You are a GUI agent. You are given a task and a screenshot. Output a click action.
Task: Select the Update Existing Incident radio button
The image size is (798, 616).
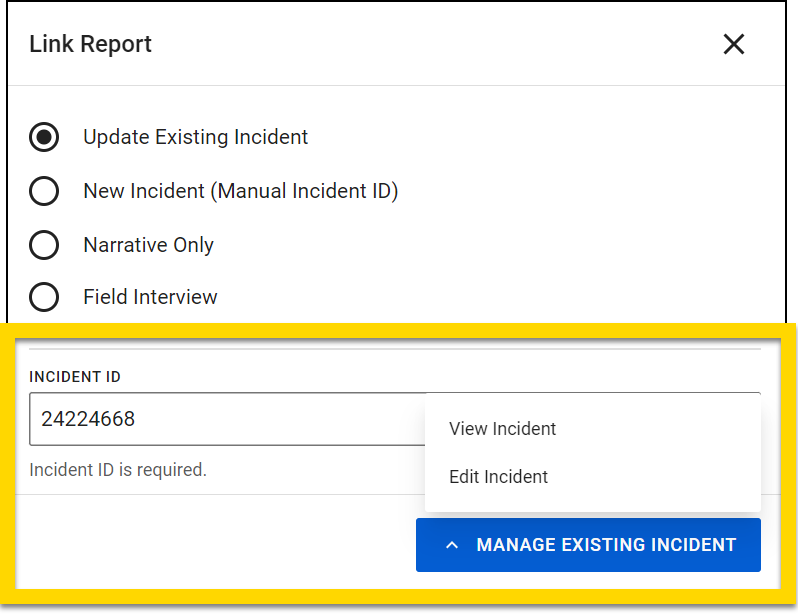point(44,137)
